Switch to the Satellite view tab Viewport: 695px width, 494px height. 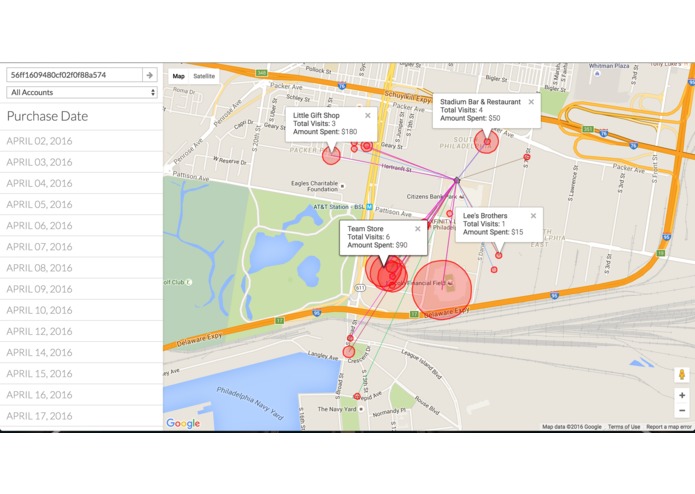coord(204,76)
